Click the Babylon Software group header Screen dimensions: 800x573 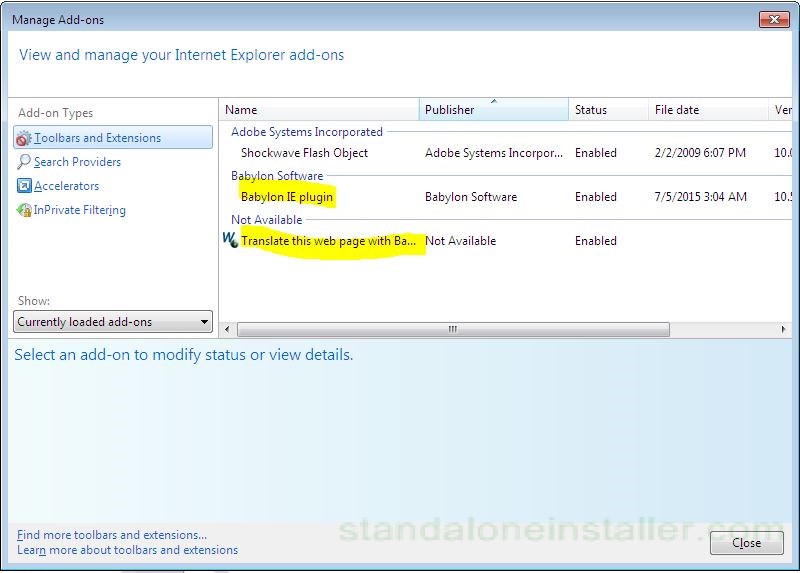coord(277,176)
